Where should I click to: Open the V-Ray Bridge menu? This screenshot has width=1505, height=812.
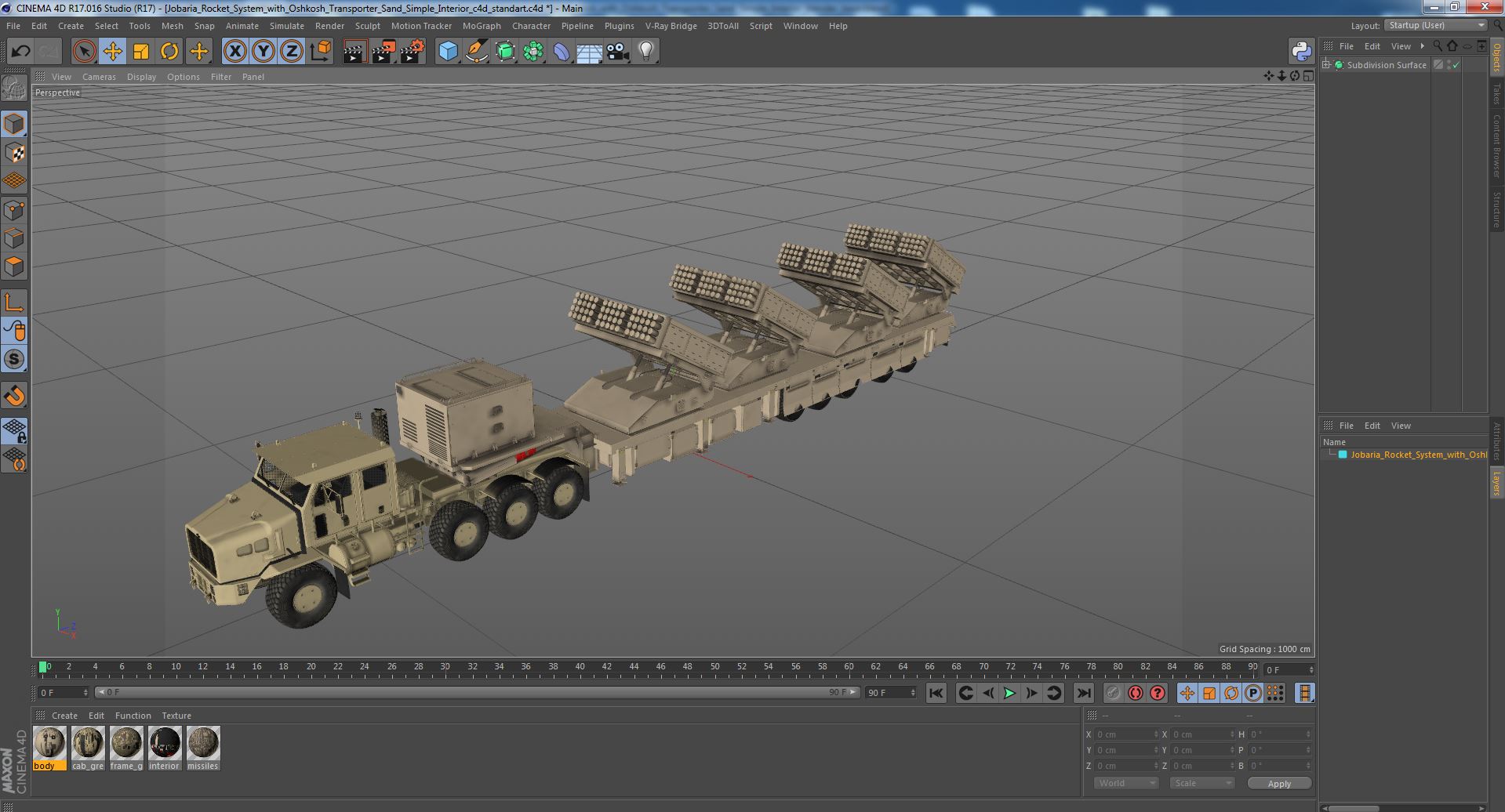click(671, 26)
